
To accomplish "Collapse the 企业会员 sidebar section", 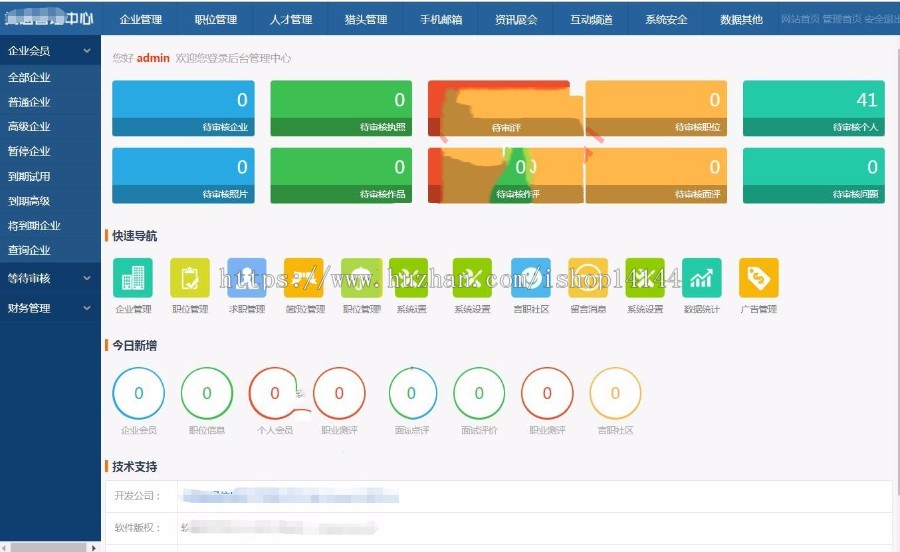I will click(x=50, y=50).
